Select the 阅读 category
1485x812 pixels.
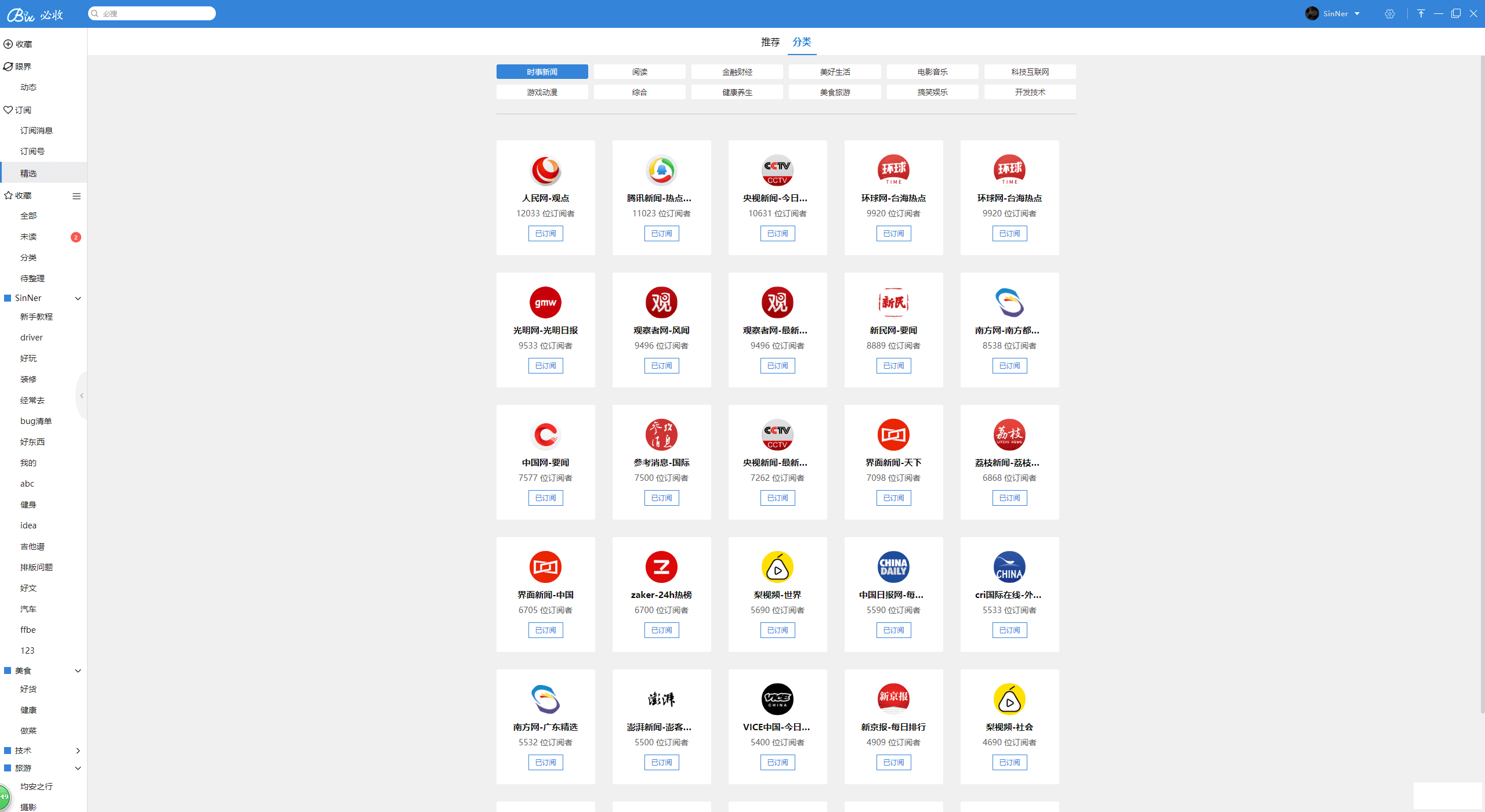coord(639,71)
